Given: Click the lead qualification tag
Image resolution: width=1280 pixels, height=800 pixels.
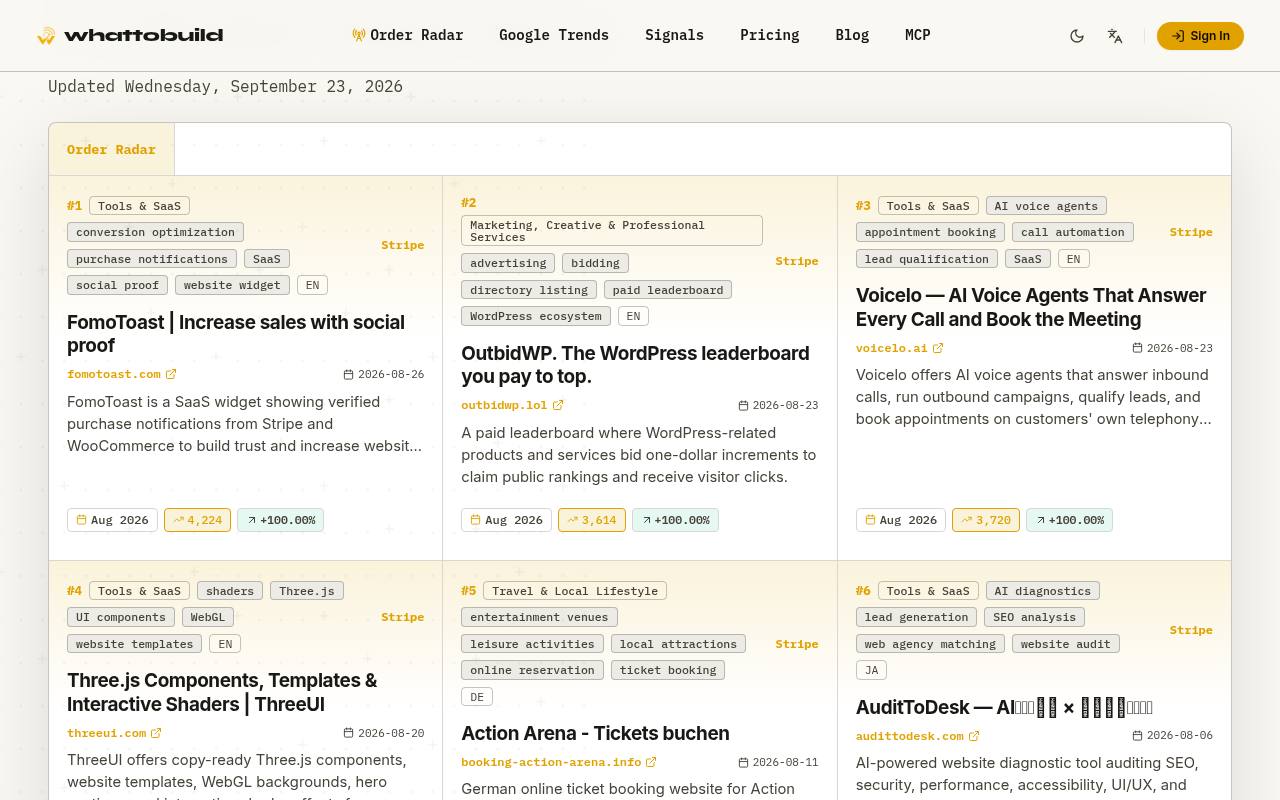Looking at the screenshot, I should (x=927, y=259).
